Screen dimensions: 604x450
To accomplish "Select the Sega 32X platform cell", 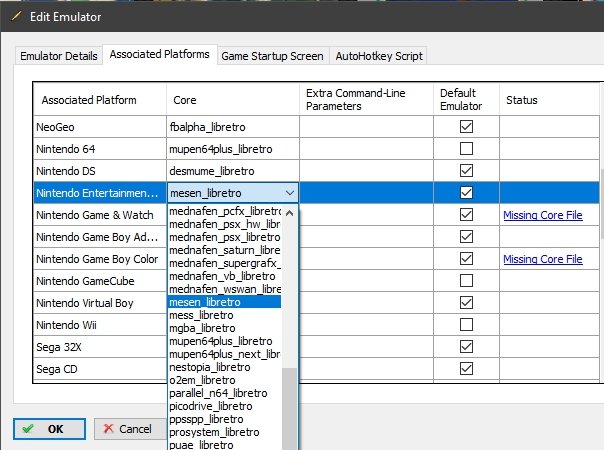I will click(100, 347).
